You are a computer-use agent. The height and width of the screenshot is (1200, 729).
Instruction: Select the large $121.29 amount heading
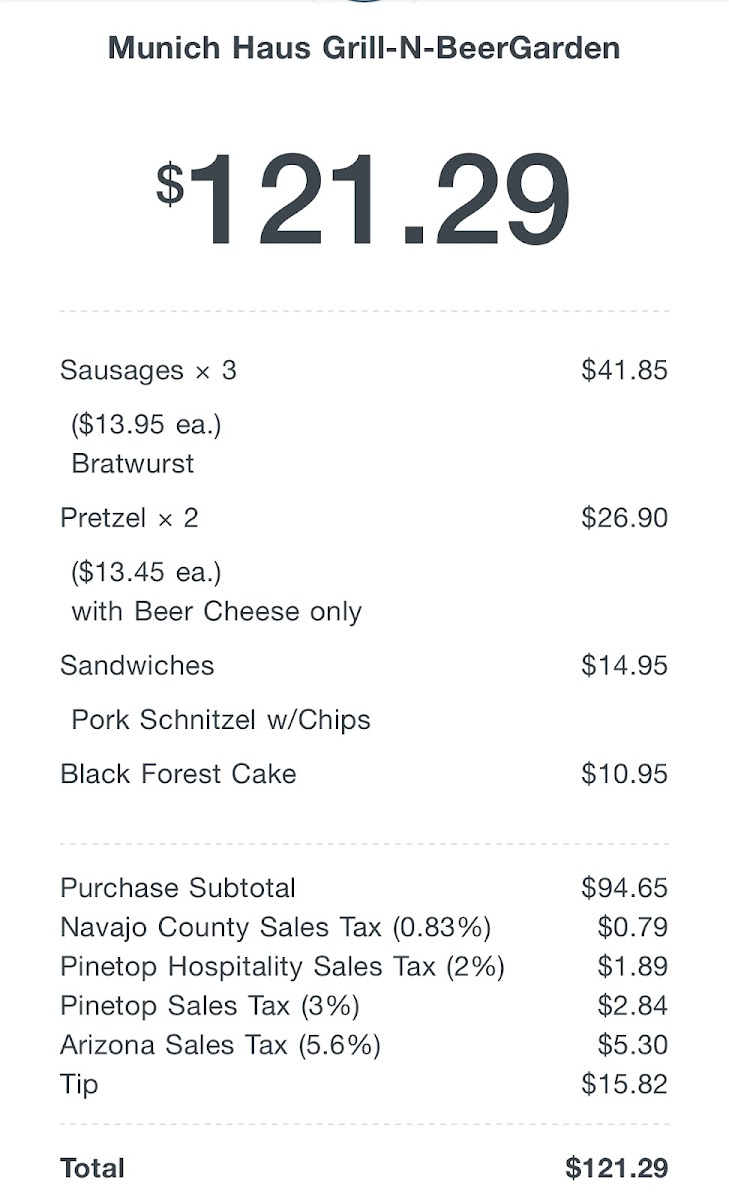[364, 200]
